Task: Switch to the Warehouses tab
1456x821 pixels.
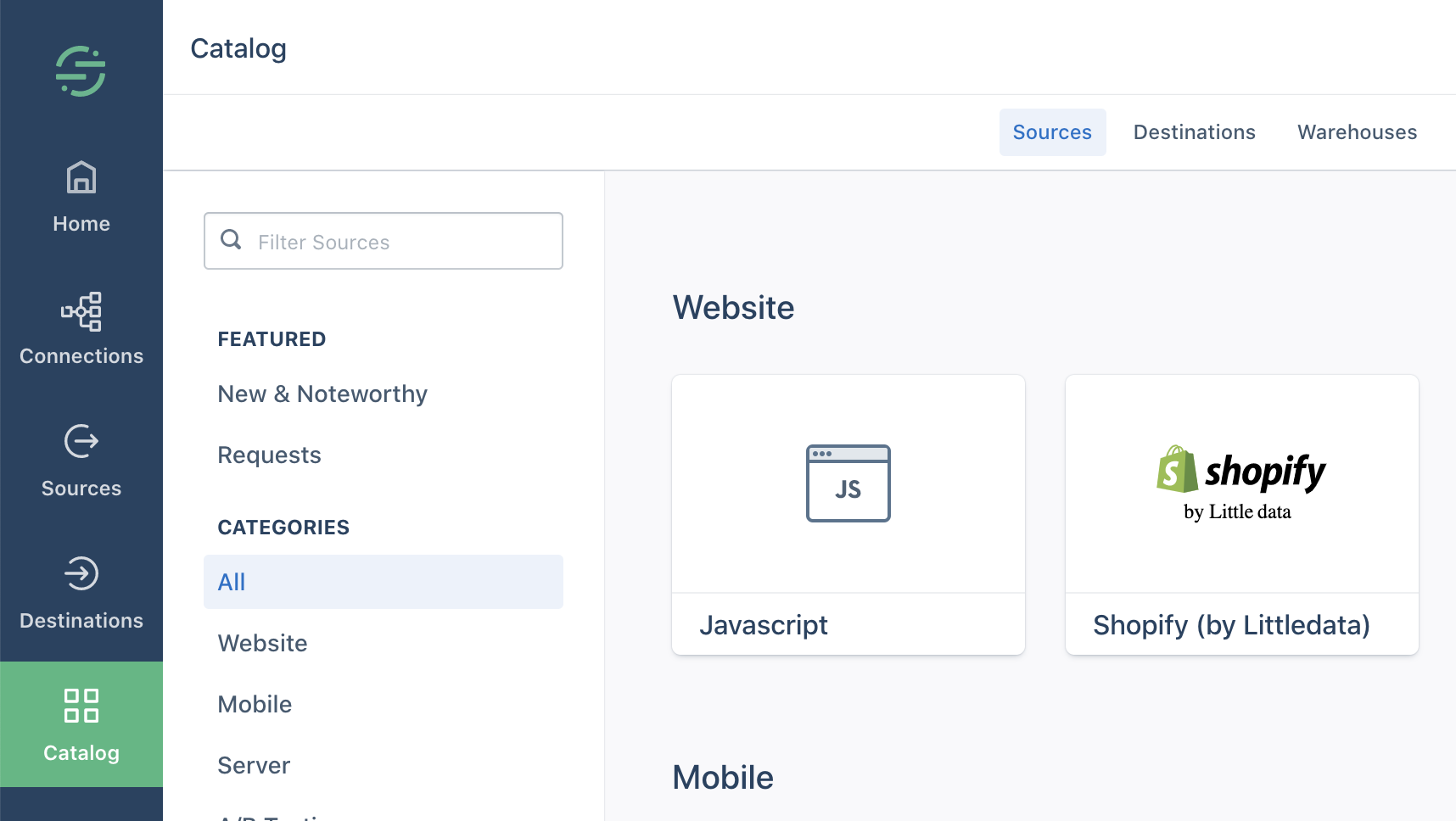Action: tap(1357, 132)
